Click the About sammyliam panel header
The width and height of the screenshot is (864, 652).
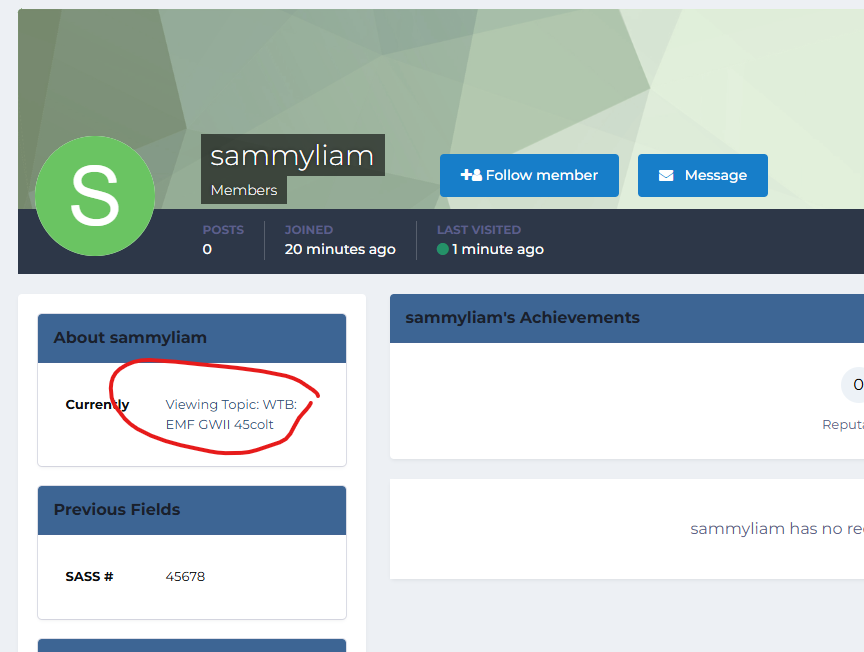pos(192,338)
